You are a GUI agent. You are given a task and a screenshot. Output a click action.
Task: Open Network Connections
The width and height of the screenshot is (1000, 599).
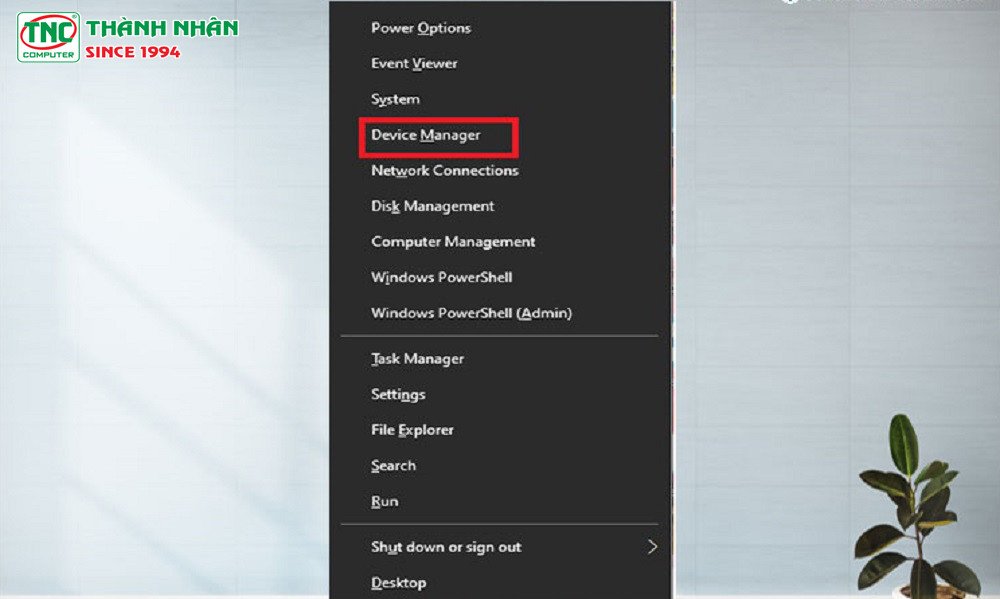[443, 170]
